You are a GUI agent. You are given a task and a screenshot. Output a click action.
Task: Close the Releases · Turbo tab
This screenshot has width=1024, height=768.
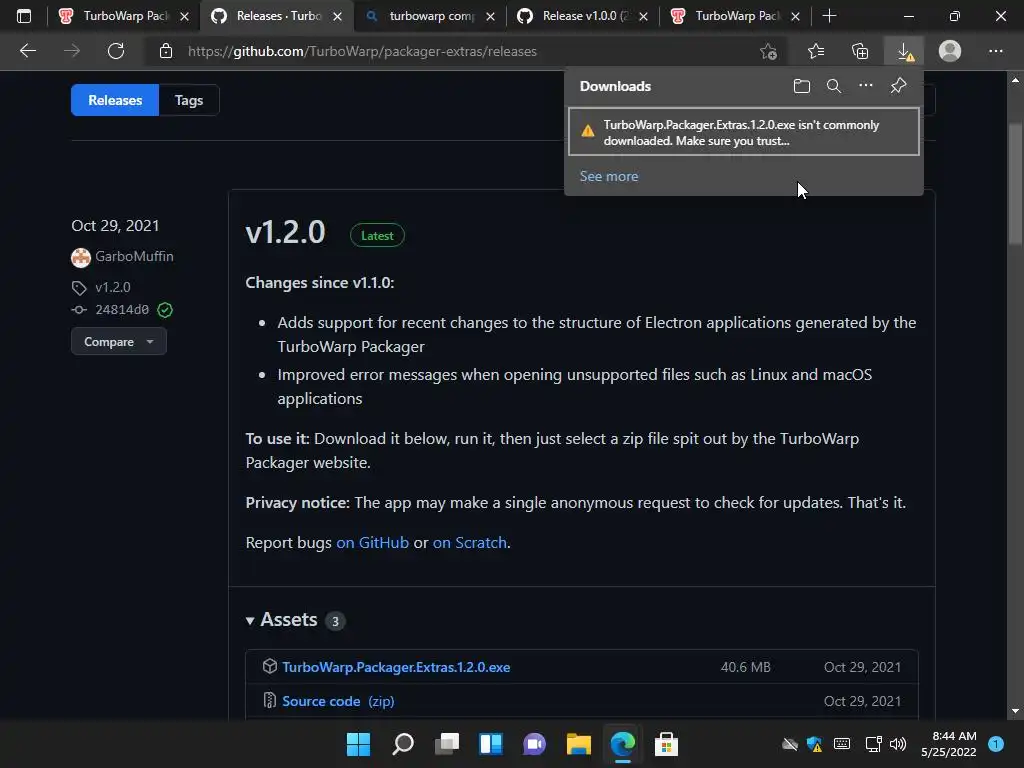coord(338,16)
